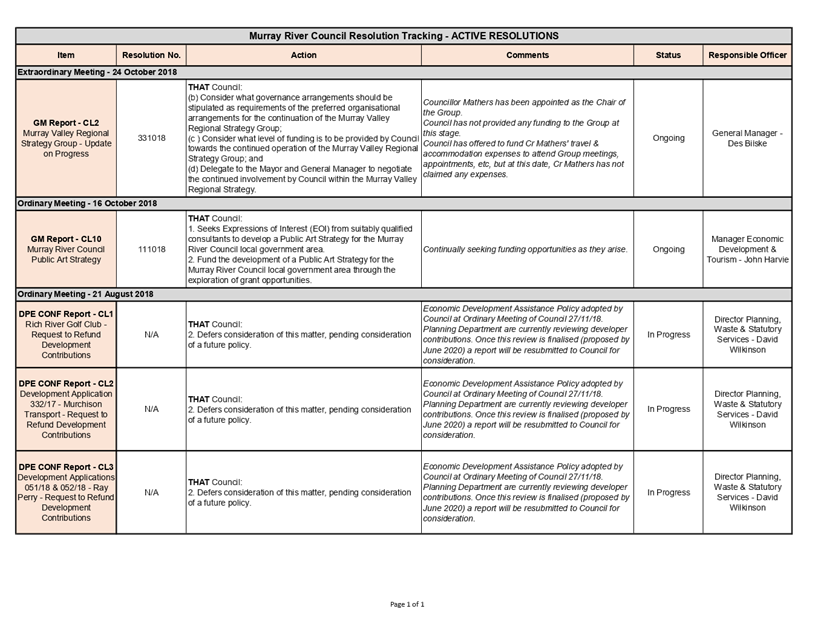The height and width of the screenshot is (626, 815).
Task: Click DPE CONF Report - CL3 Ray Perry cell
Action: click(x=66, y=492)
